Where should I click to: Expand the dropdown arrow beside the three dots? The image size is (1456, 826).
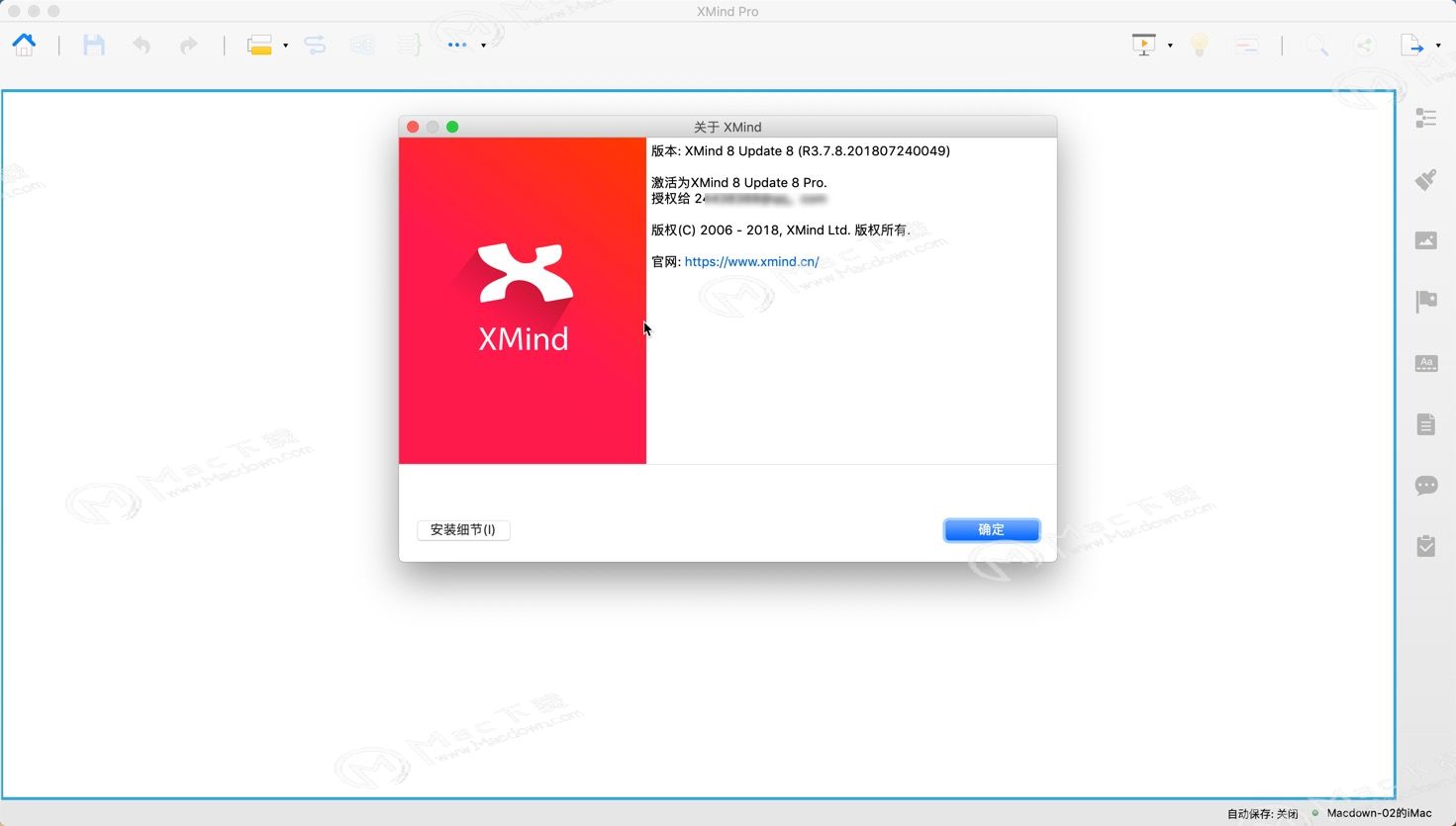[483, 46]
